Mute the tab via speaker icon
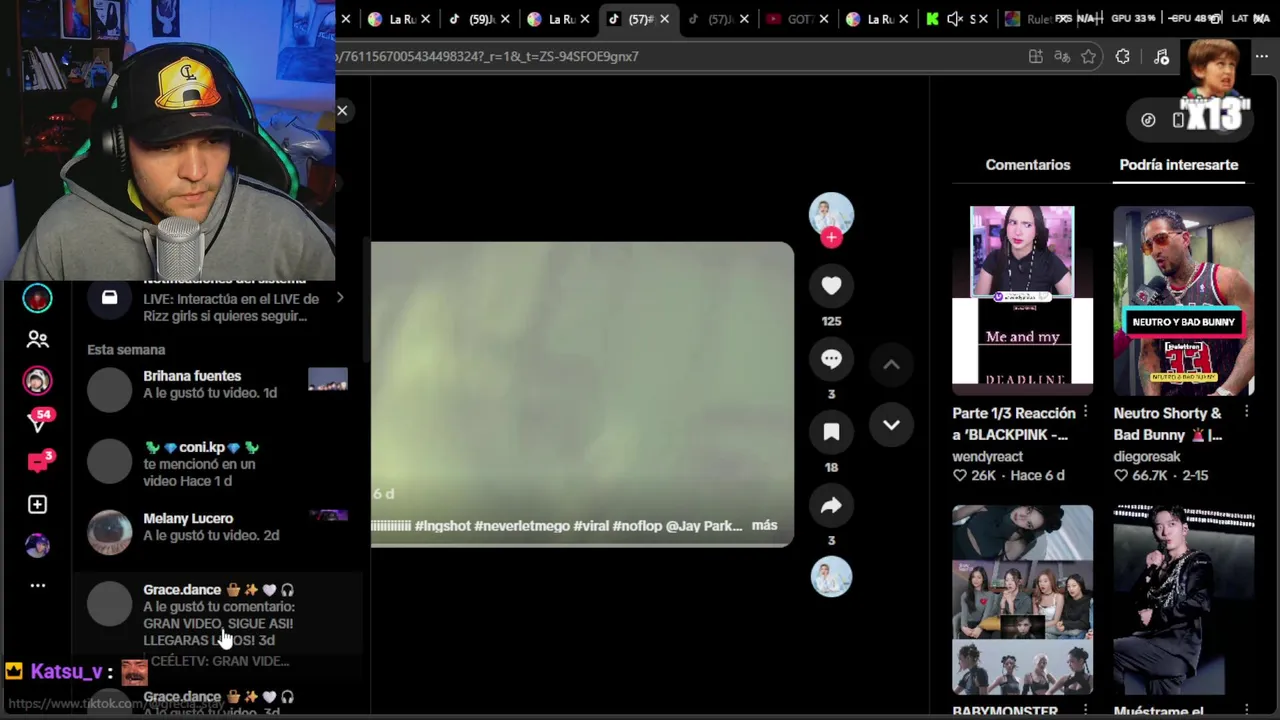This screenshot has height=720, width=1280. coord(955,19)
